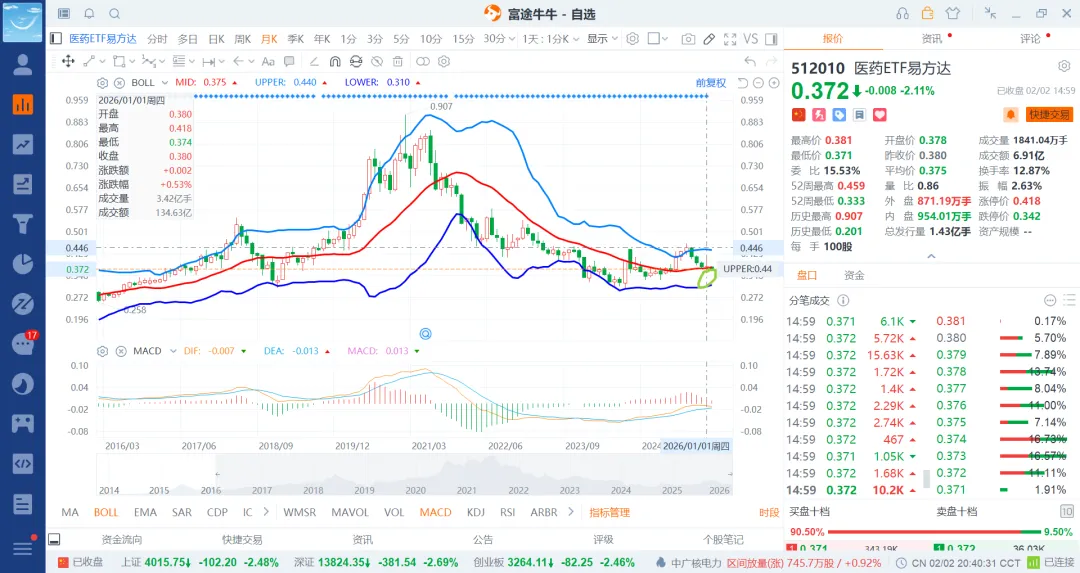The height and width of the screenshot is (573, 1080).
Task: Open the chart layout square dropdown
Action: pos(658,39)
